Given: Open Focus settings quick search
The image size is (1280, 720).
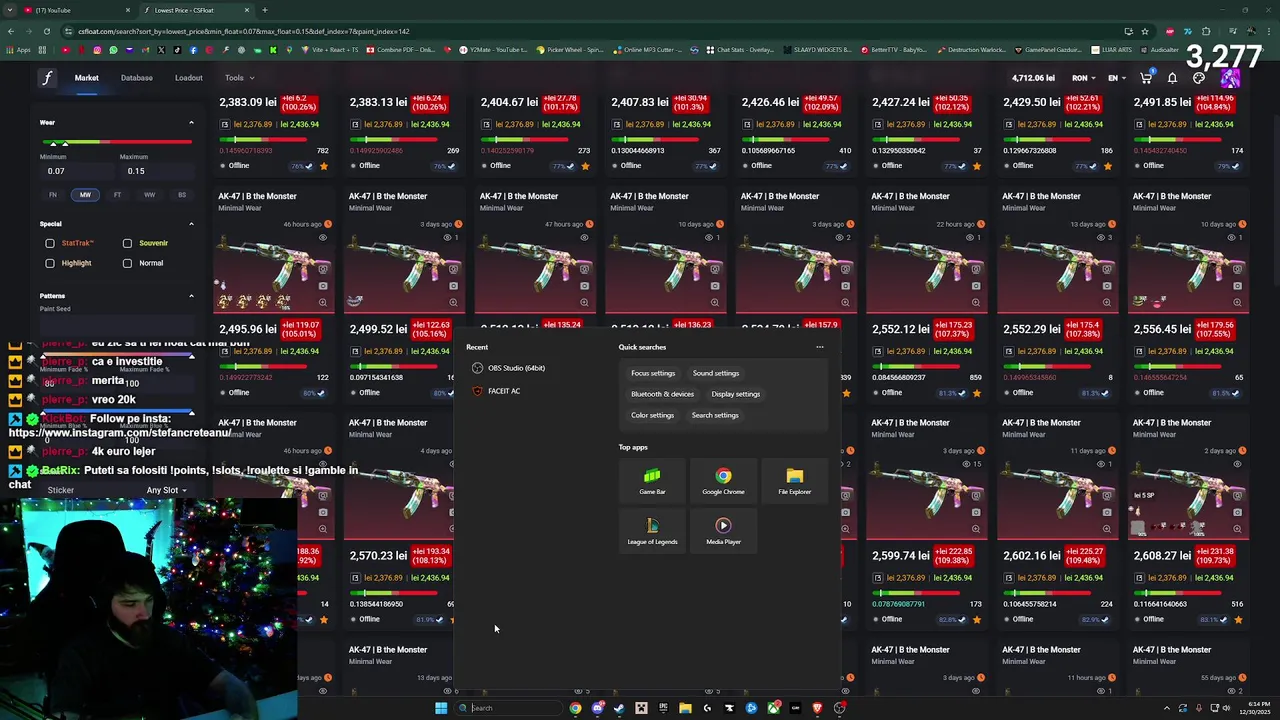Looking at the screenshot, I should [x=653, y=373].
